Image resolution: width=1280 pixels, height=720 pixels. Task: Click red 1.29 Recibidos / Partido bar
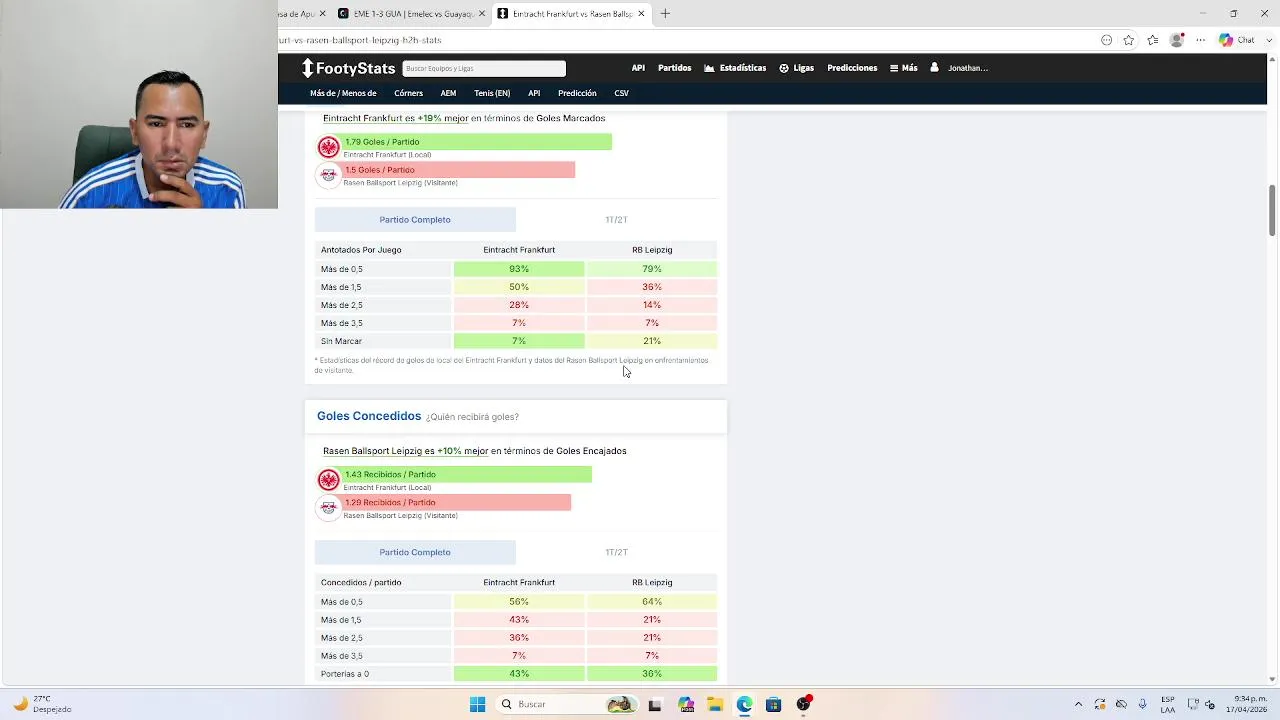[x=457, y=502]
